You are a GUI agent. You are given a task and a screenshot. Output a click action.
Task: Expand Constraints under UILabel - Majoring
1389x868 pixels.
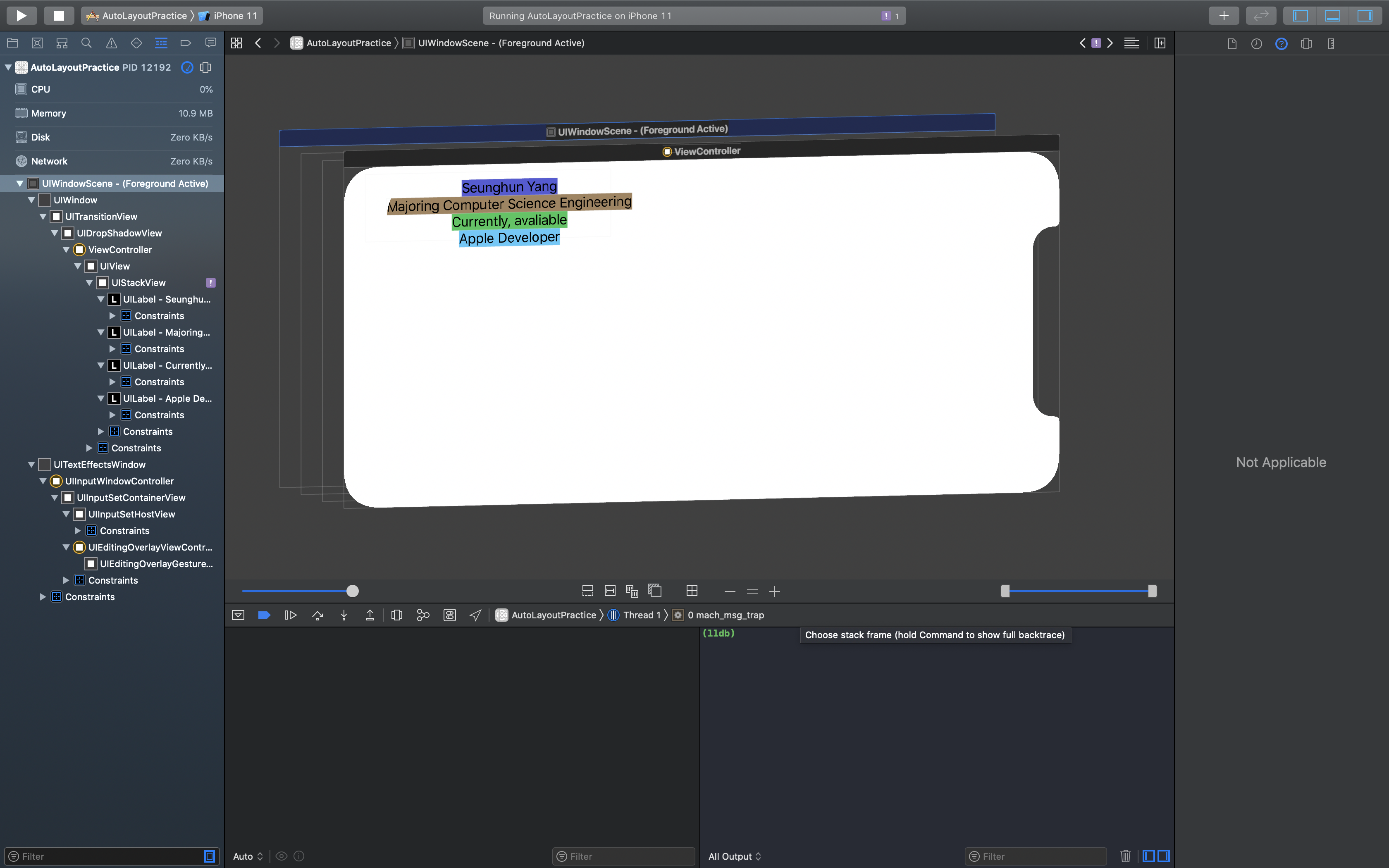coord(112,348)
